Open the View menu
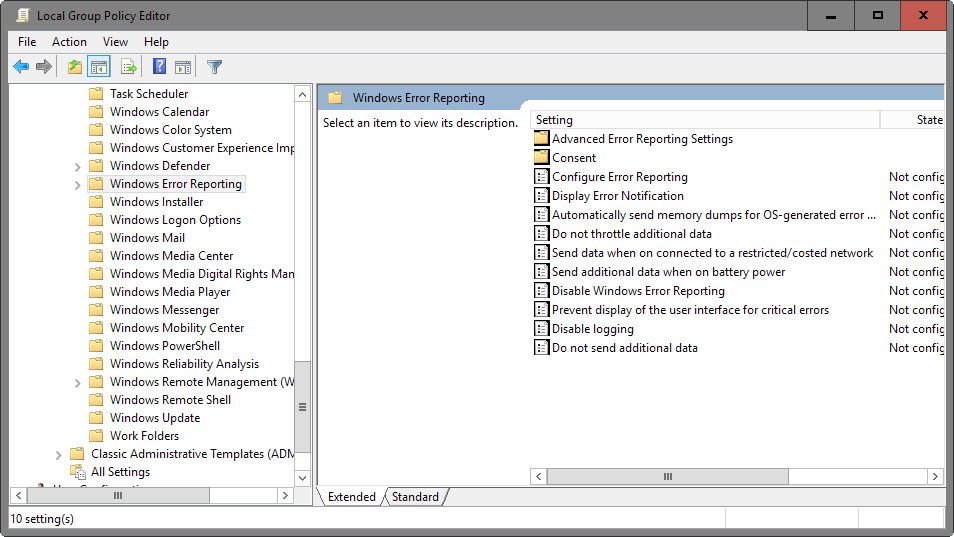Viewport: 954px width, 537px height. click(x=115, y=42)
